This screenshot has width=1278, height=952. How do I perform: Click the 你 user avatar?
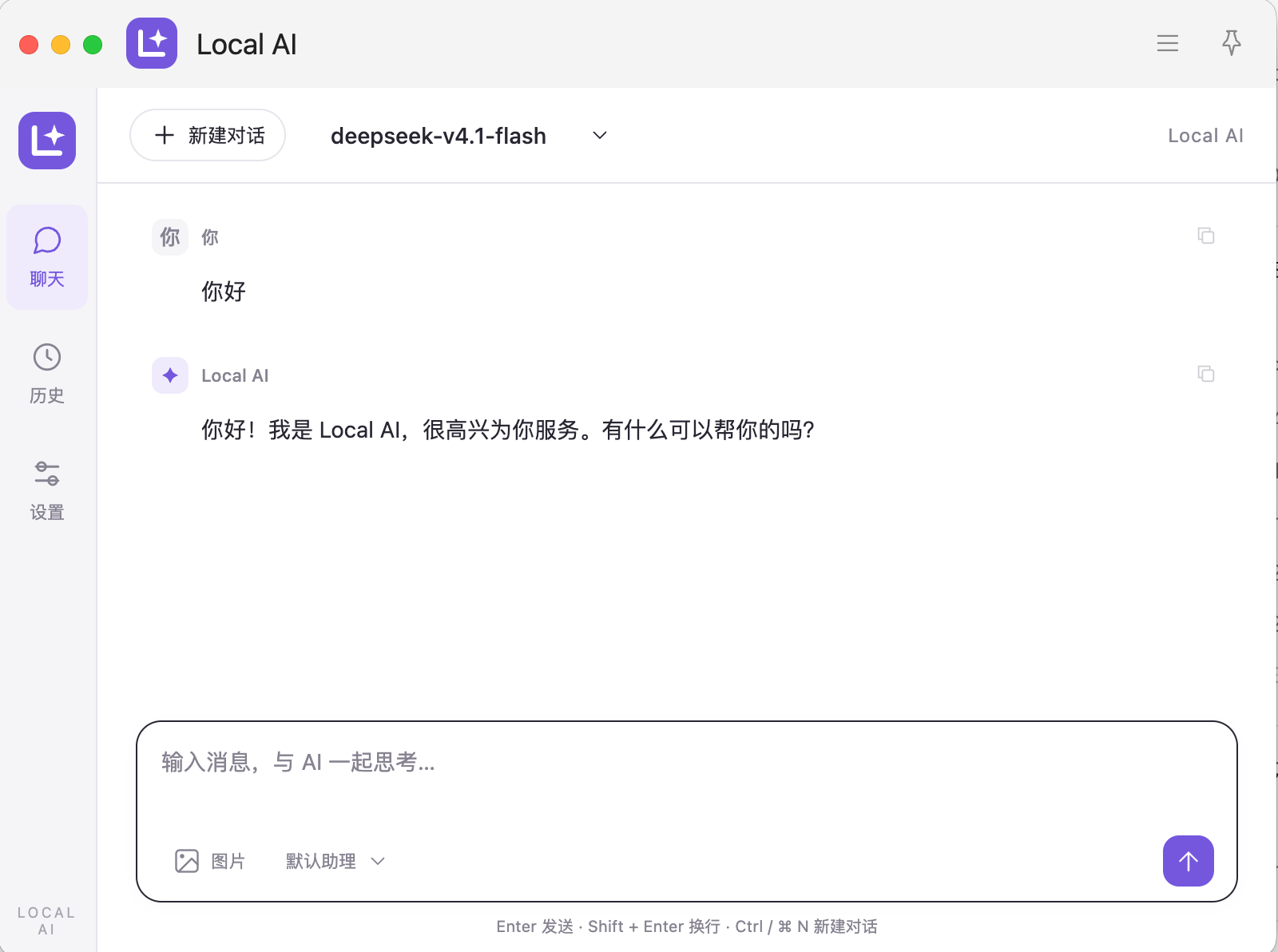(170, 237)
